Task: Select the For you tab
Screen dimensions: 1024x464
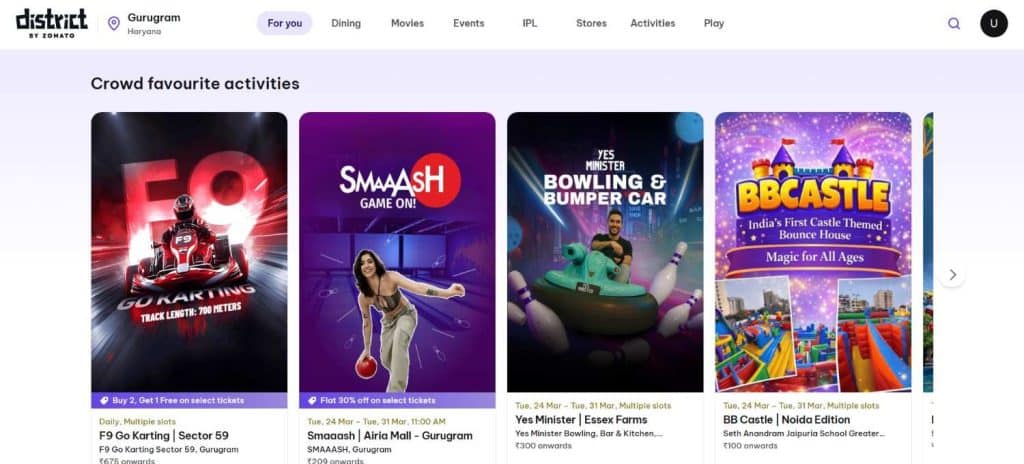Action: tap(284, 23)
